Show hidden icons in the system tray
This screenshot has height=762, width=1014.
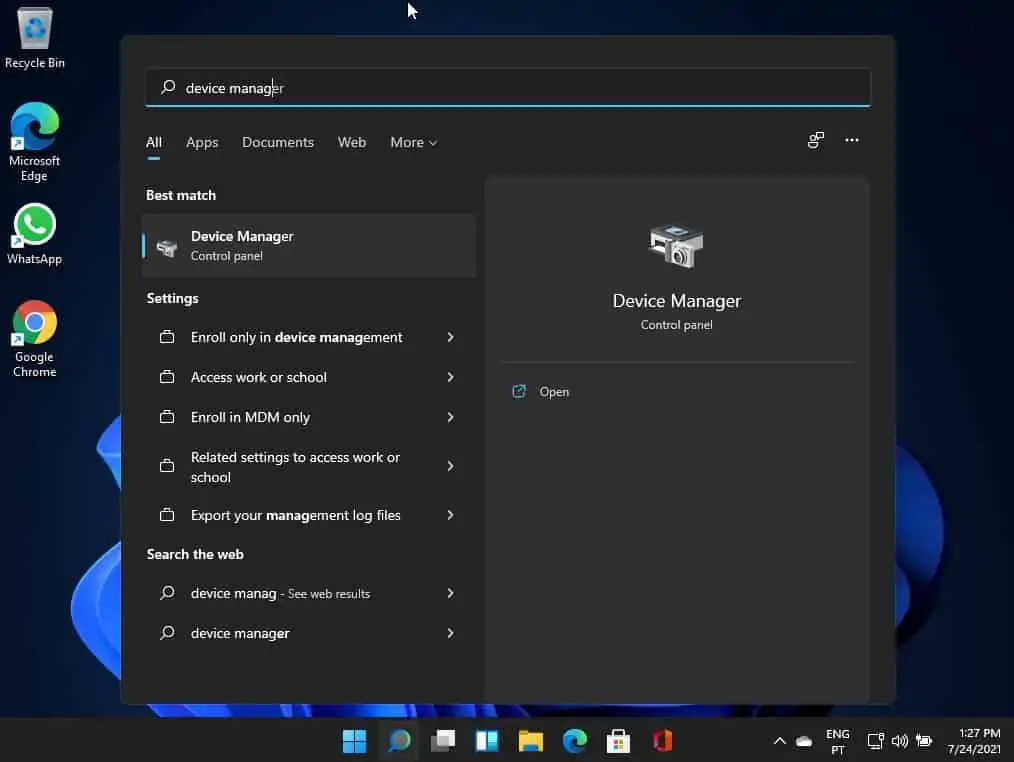pos(780,741)
